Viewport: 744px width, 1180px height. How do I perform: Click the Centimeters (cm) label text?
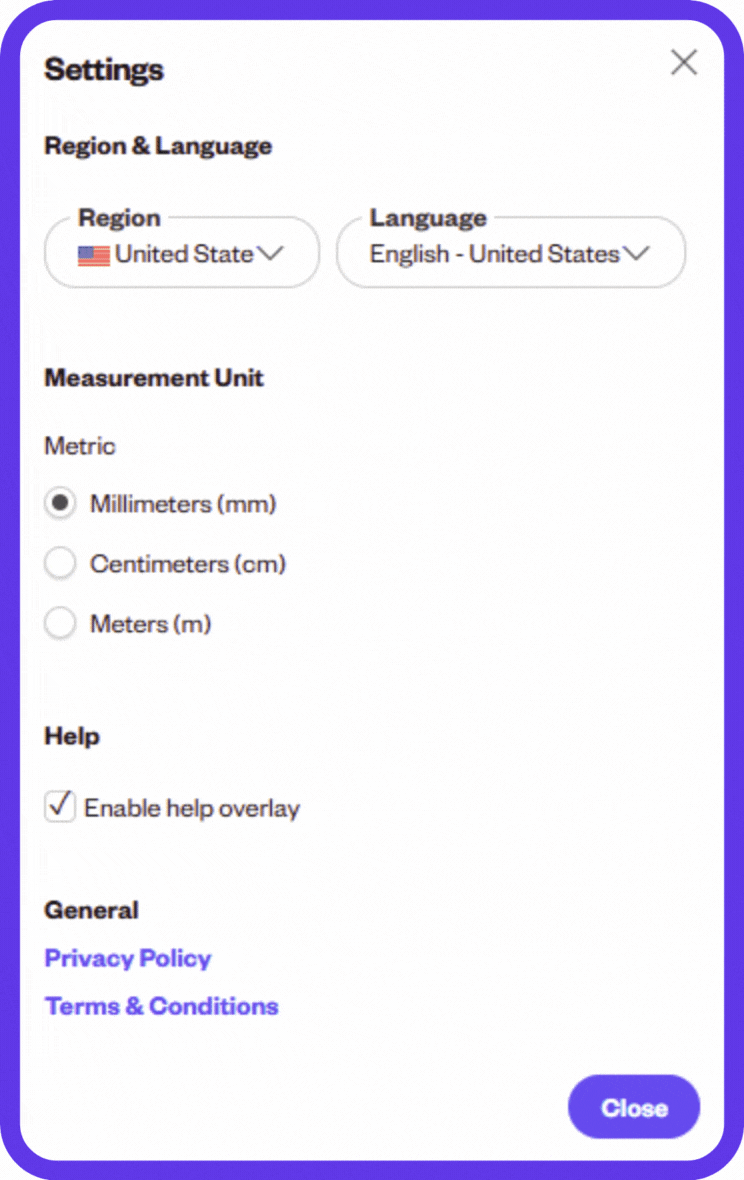click(188, 564)
